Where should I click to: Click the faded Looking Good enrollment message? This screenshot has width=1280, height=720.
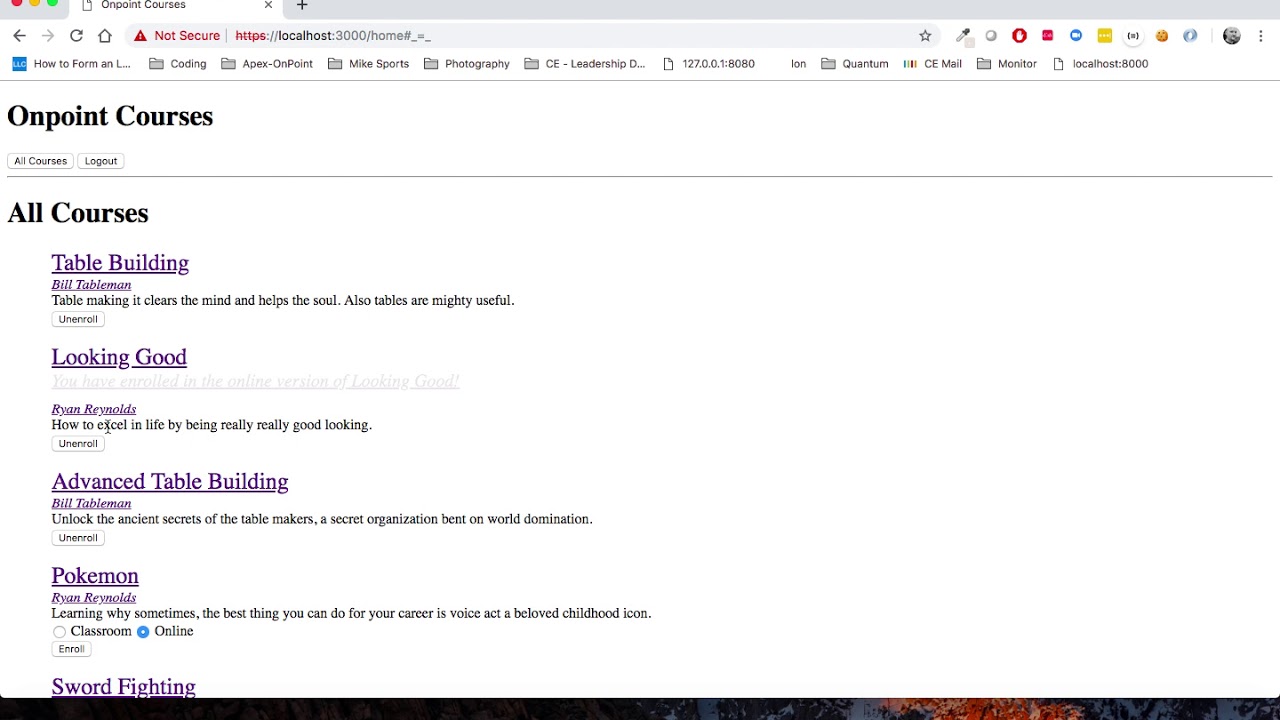(x=255, y=381)
